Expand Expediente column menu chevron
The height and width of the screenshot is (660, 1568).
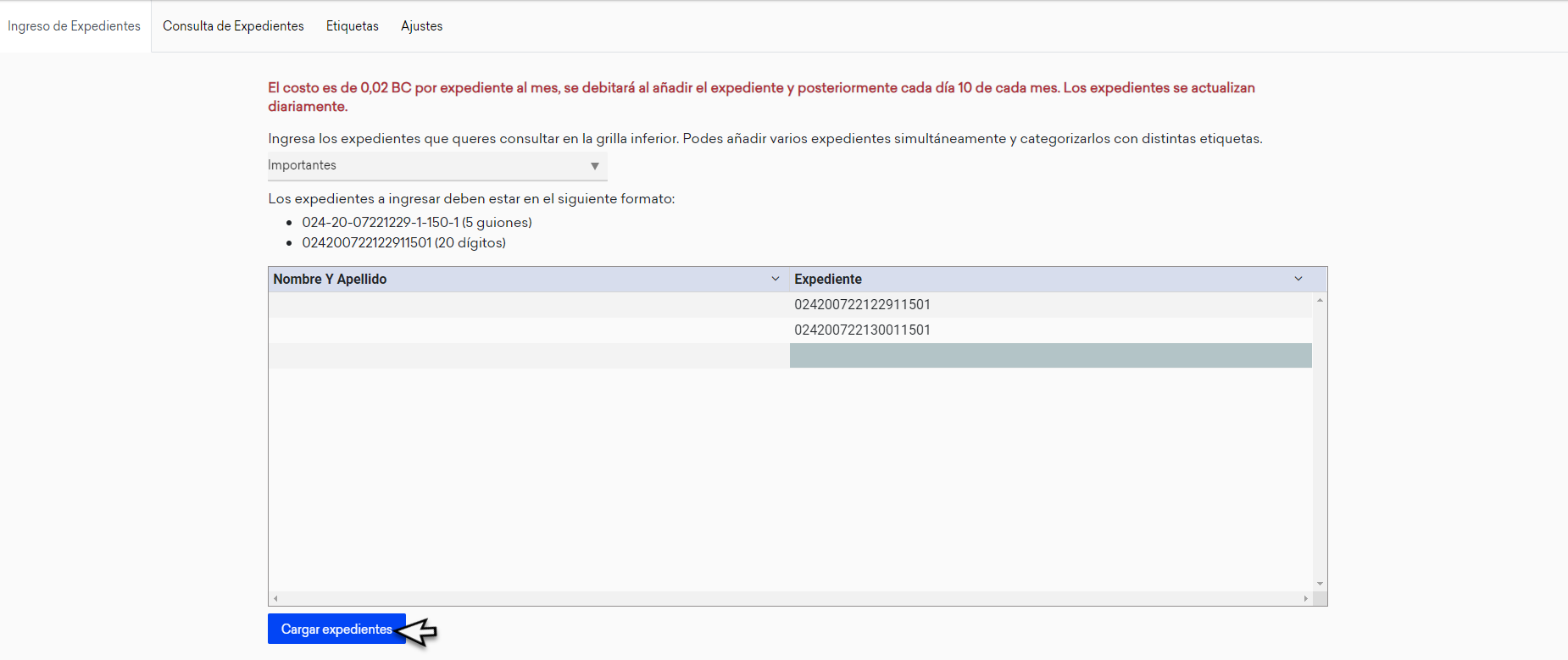pos(1298,279)
